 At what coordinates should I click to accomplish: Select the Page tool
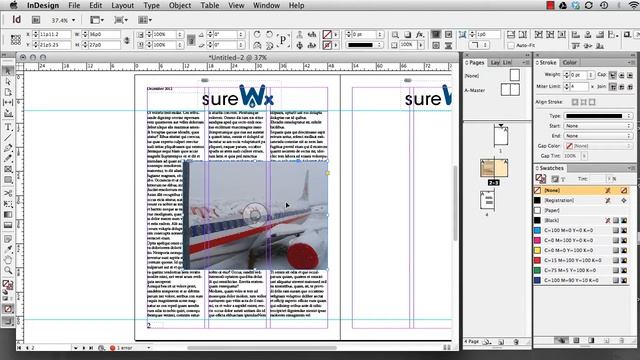(8, 92)
